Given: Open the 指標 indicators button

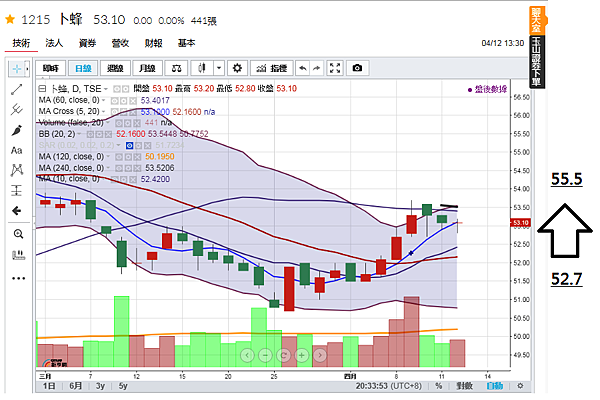Looking at the screenshot, I should (x=272, y=69).
